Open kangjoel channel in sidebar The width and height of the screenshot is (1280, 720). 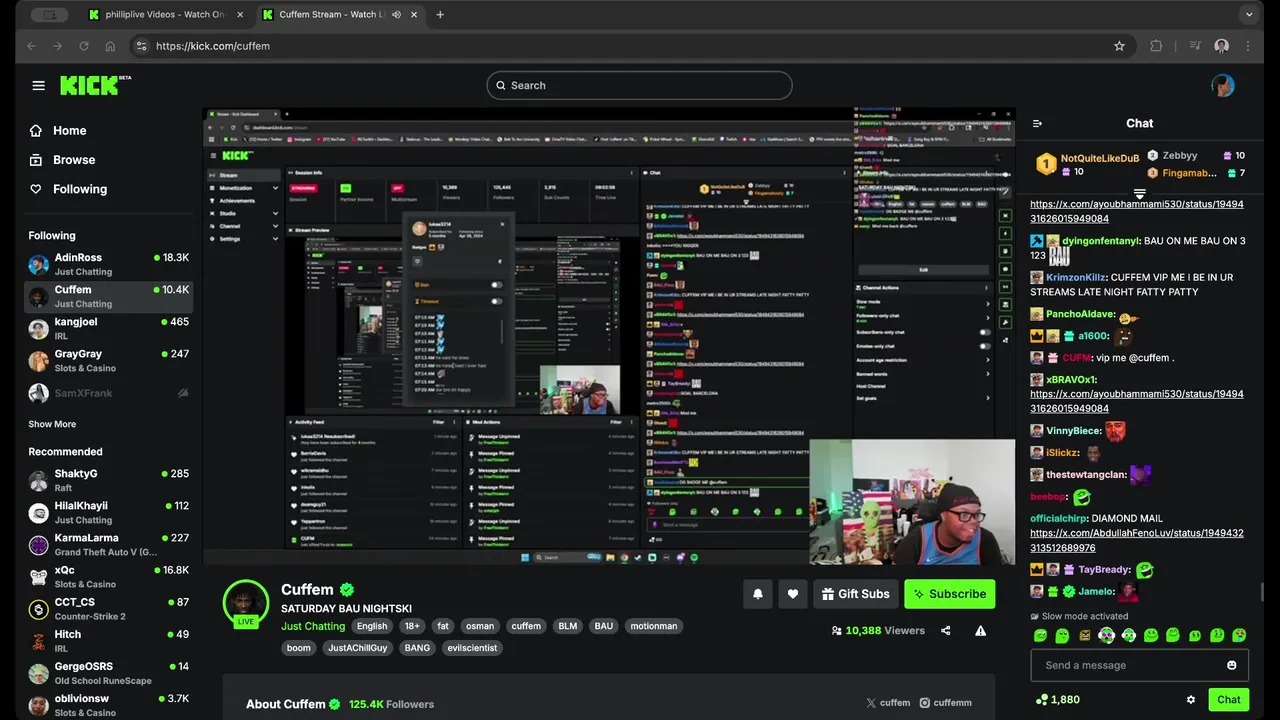[108, 329]
